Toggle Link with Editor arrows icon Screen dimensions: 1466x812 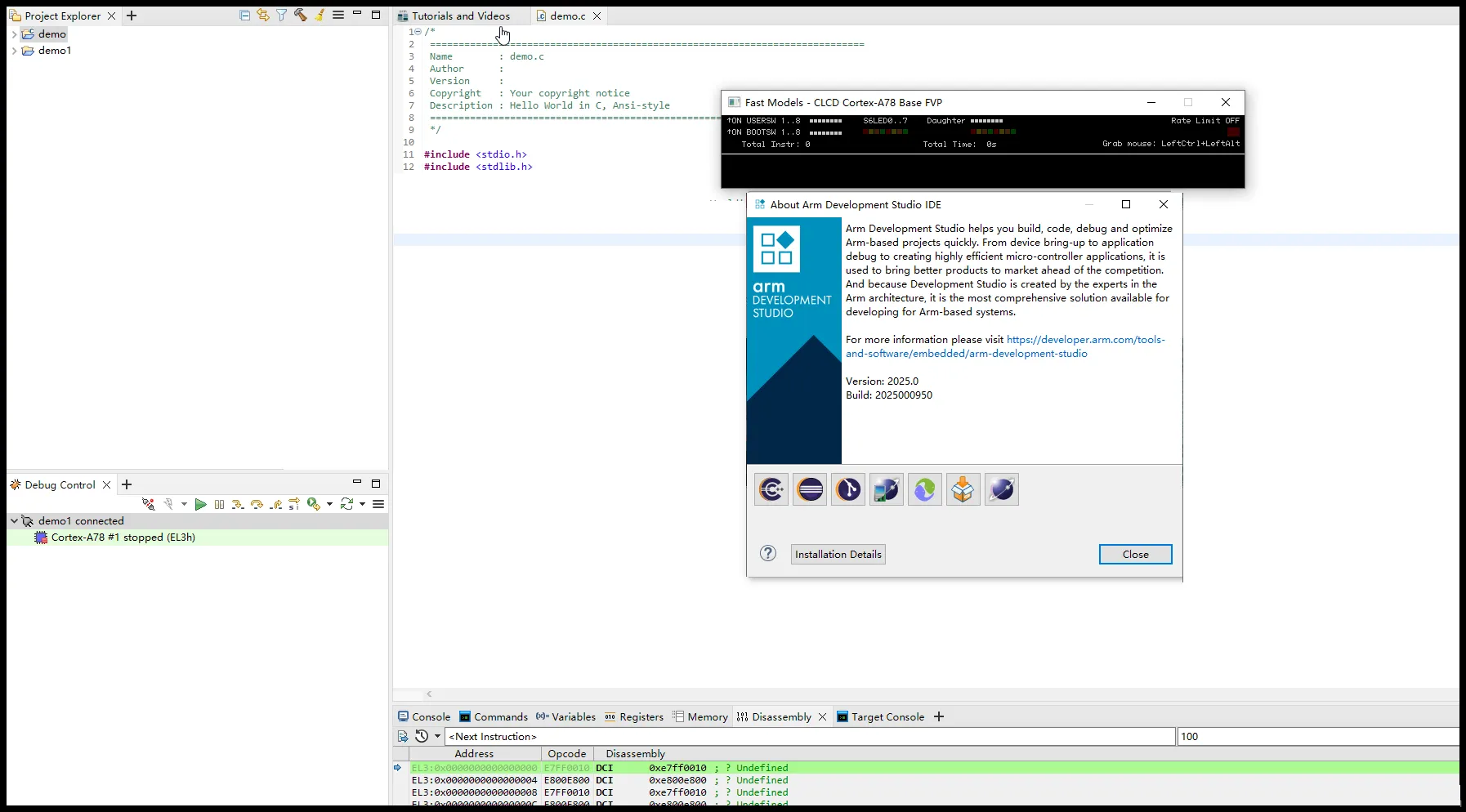pos(263,16)
